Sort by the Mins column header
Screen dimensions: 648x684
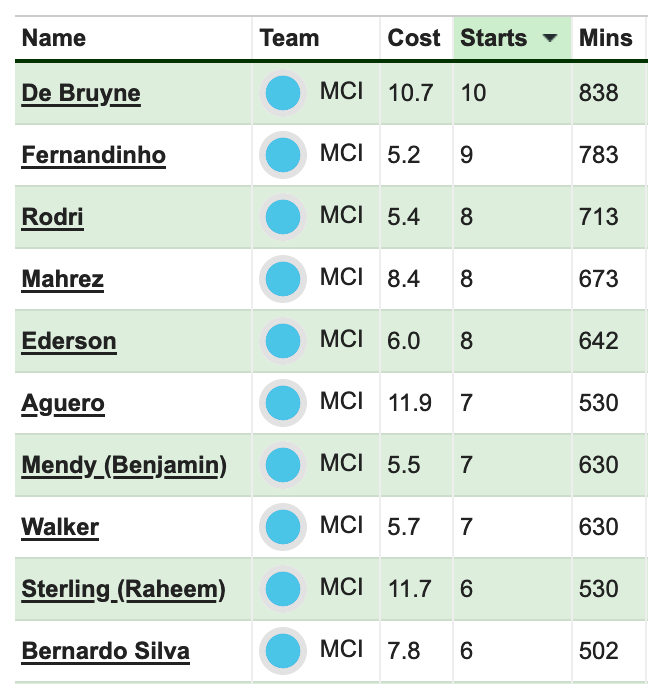(x=606, y=38)
